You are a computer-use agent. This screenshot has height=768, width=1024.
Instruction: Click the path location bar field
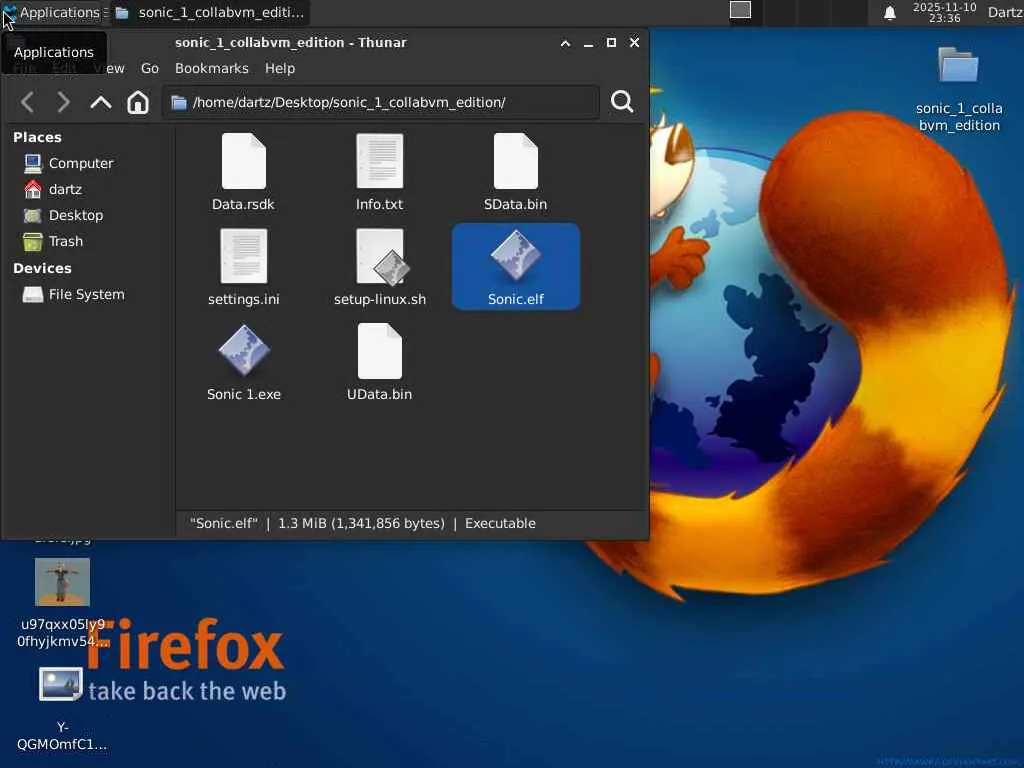[x=381, y=102]
